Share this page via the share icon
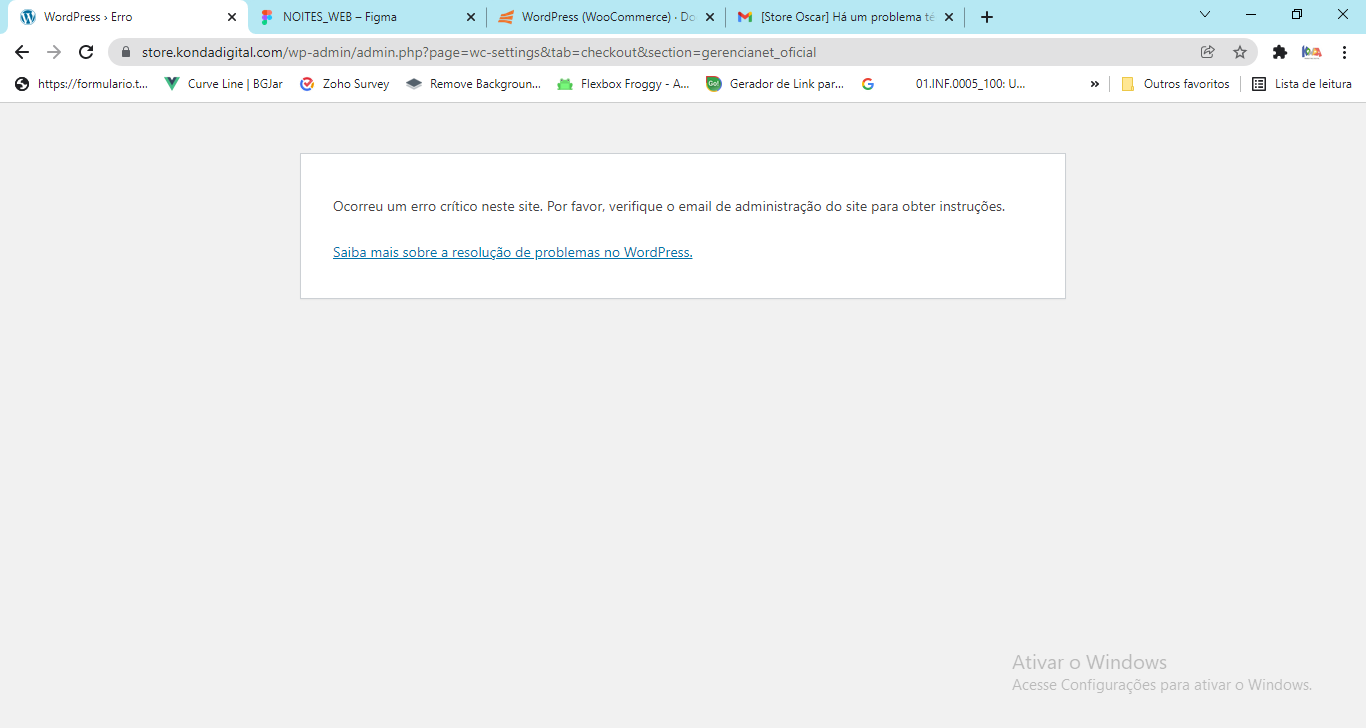Image resolution: width=1366 pixels, height=728 pixels. (x=1208, y=52)
